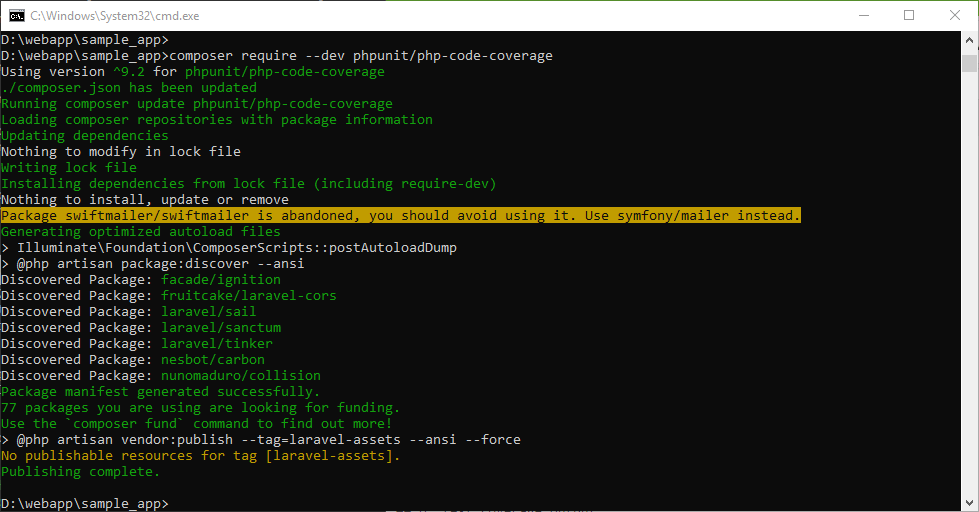Click 'Nothing to modify in lock file'
The height and width of the screenshot is (512, 979).
coord(121,152)
